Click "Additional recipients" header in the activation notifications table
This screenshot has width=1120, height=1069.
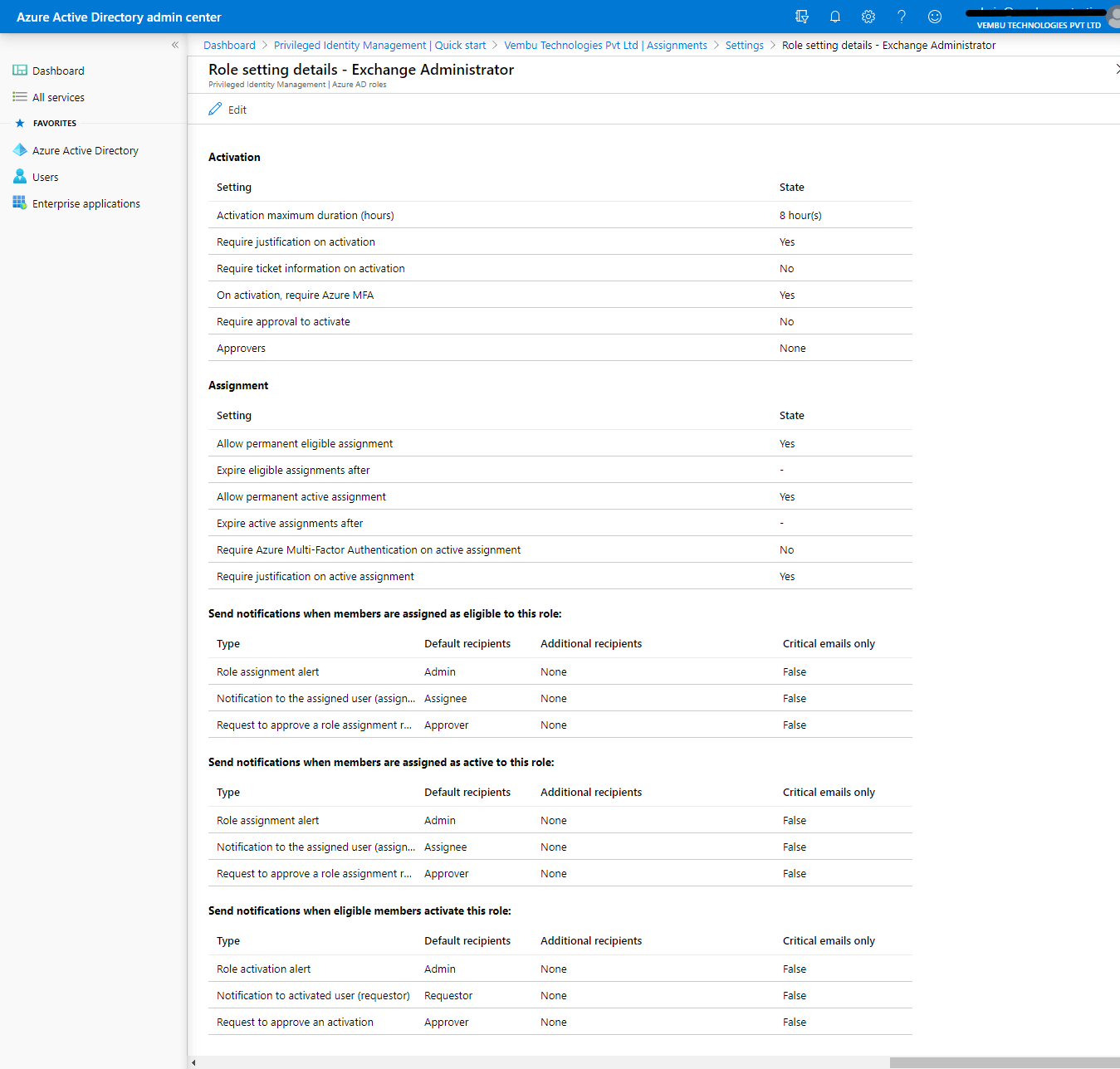591,940
